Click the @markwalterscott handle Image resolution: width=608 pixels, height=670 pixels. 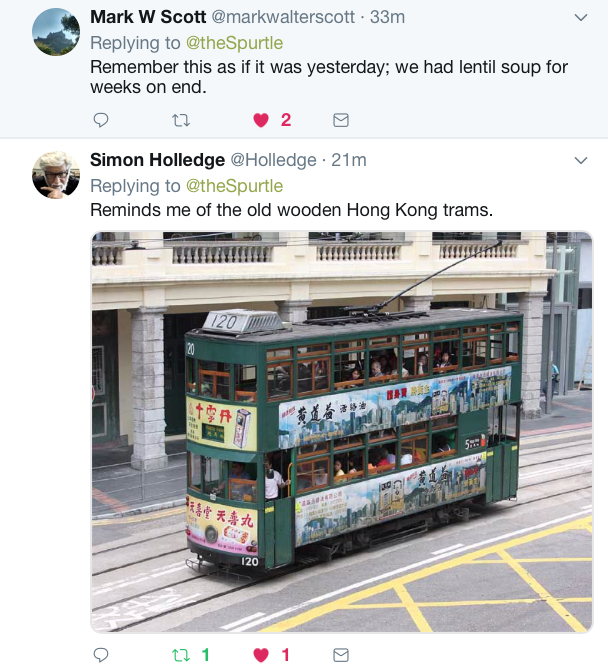tap(283, 17)
